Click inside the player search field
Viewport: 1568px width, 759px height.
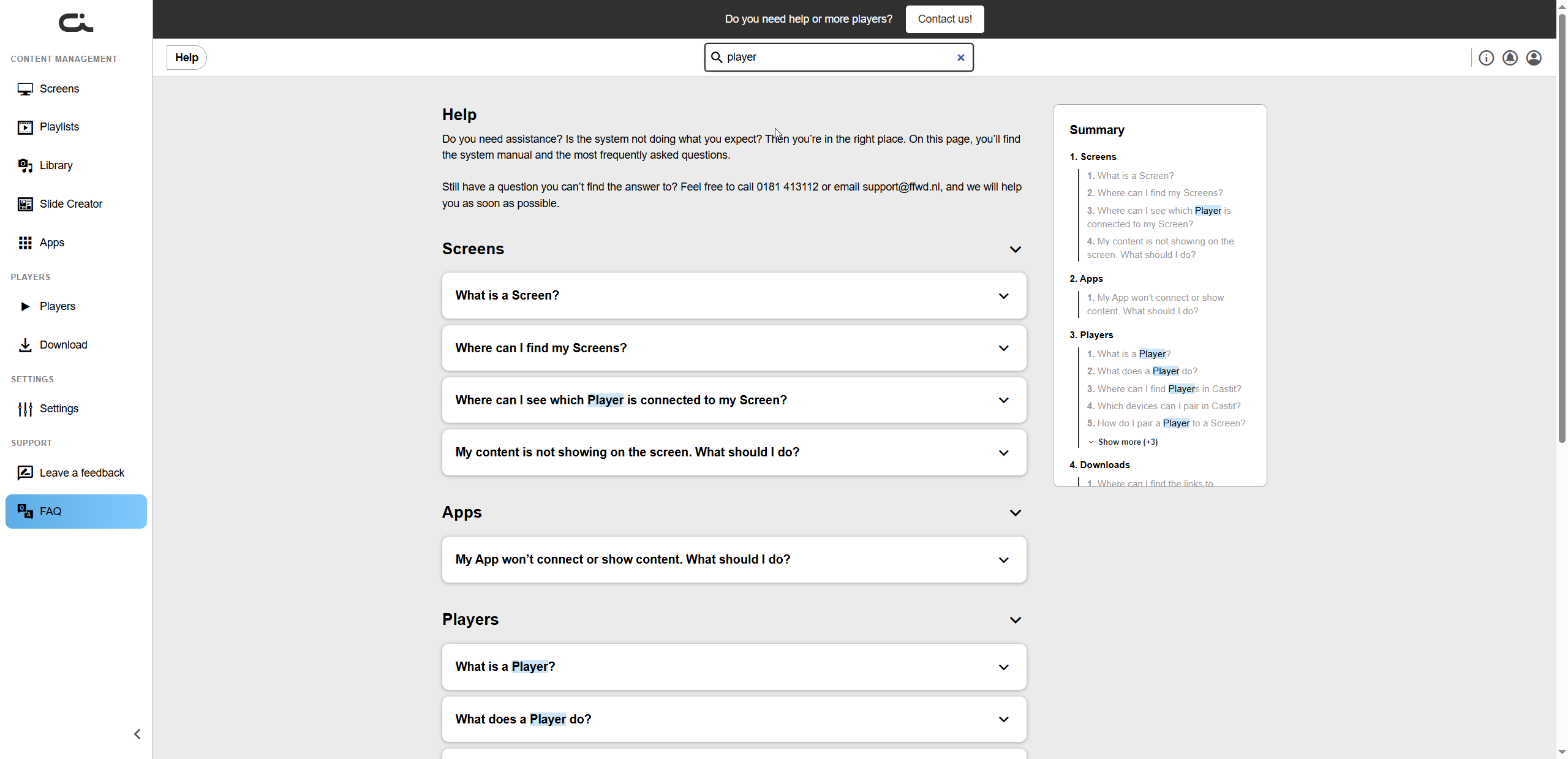[827, 57]
